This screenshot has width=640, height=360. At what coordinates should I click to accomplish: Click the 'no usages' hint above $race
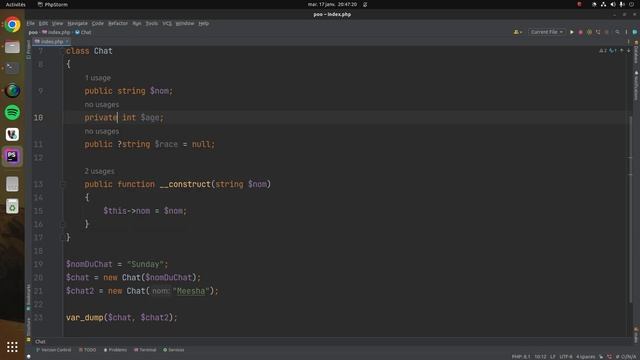tap(102, 131)
